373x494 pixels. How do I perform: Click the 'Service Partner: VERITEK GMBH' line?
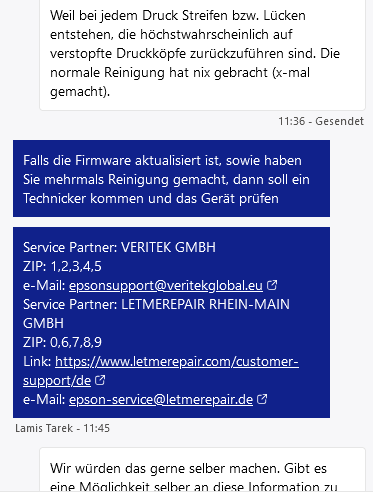[x=119, y=248]
